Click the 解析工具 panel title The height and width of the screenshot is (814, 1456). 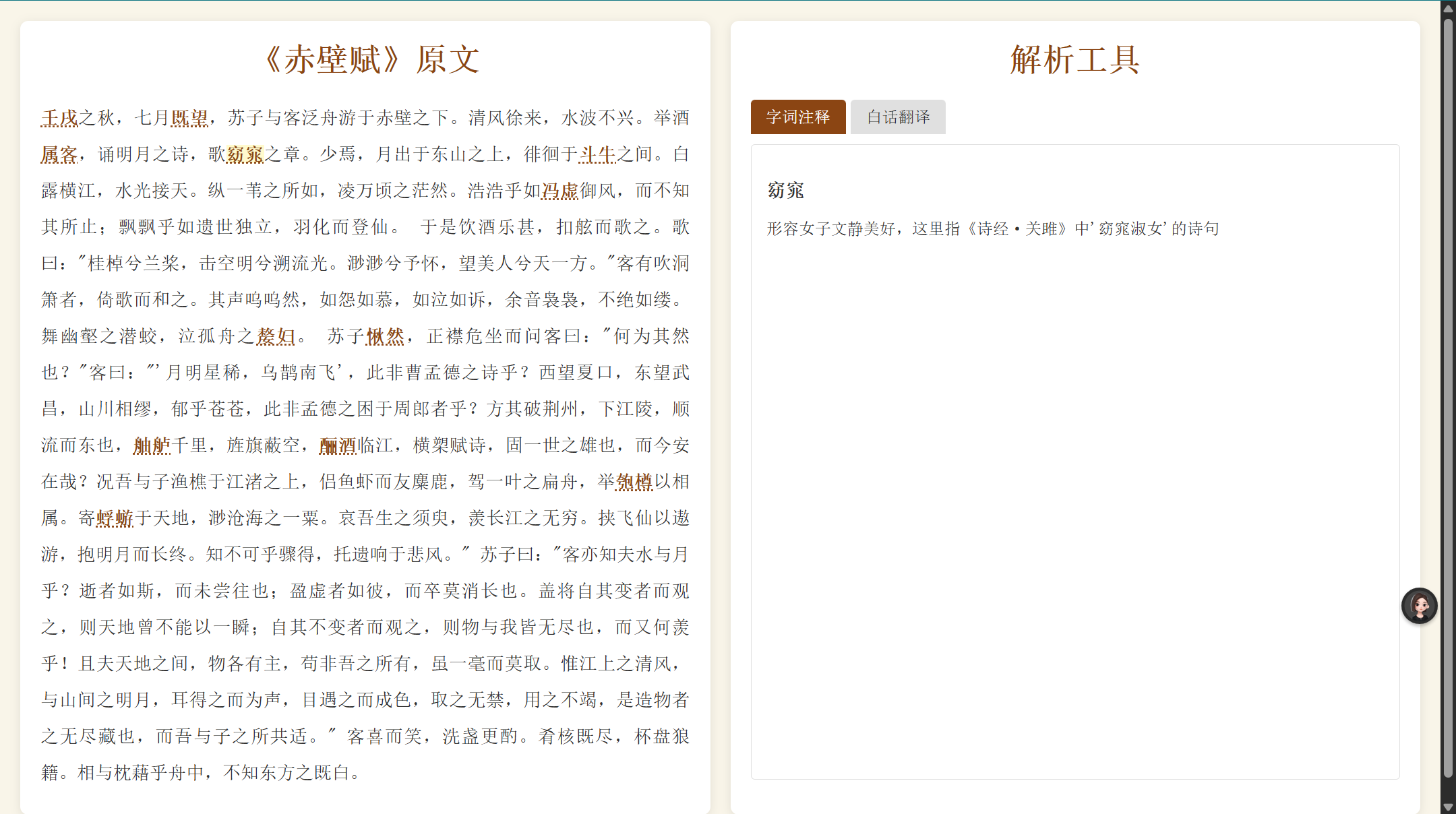click(x=1074, y=59)
